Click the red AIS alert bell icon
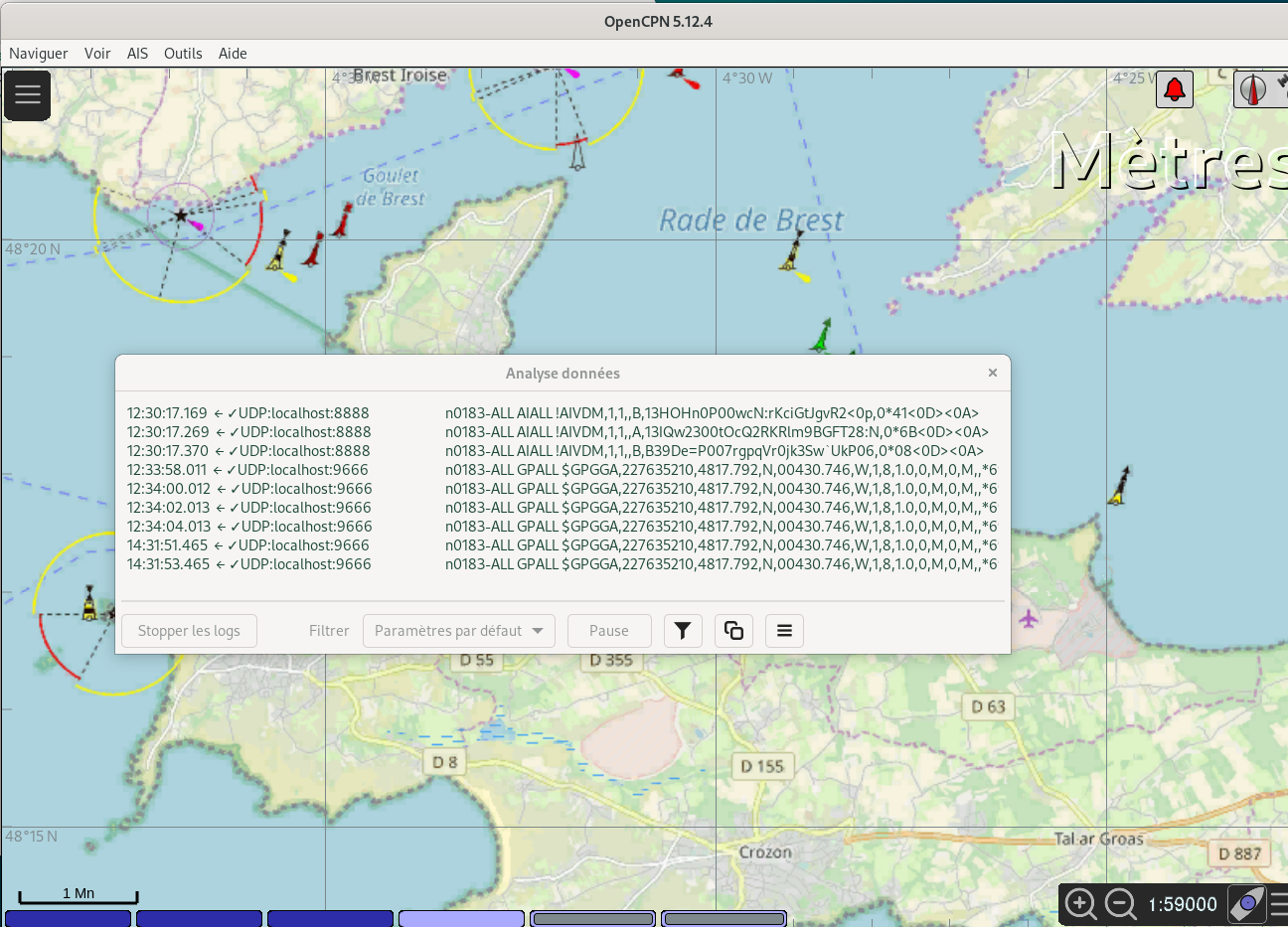 coord(1174,88)
